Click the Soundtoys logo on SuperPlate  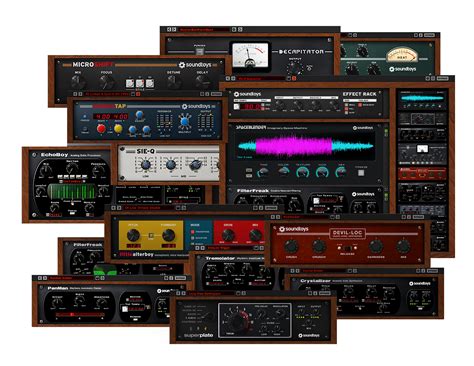tap(309, 335)
